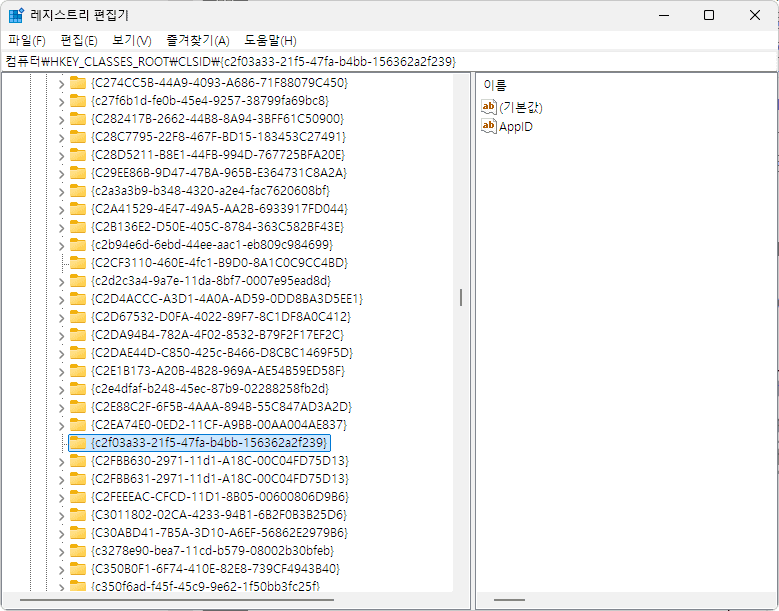
Task: Open the 즐겨찾기(A) menu
Action: point(197,41)
